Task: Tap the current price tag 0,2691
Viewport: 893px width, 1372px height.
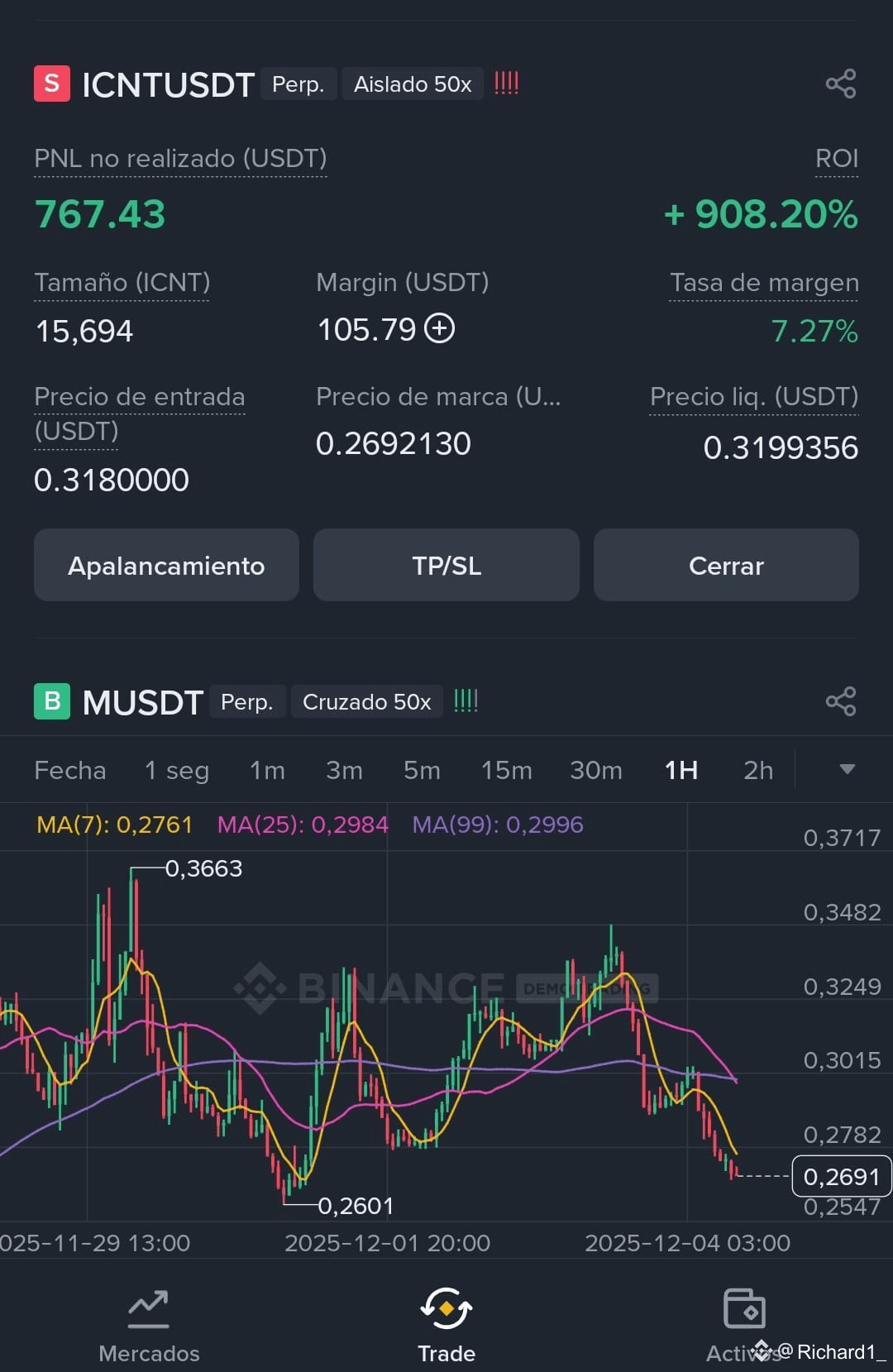Action: coord(842,1176)
